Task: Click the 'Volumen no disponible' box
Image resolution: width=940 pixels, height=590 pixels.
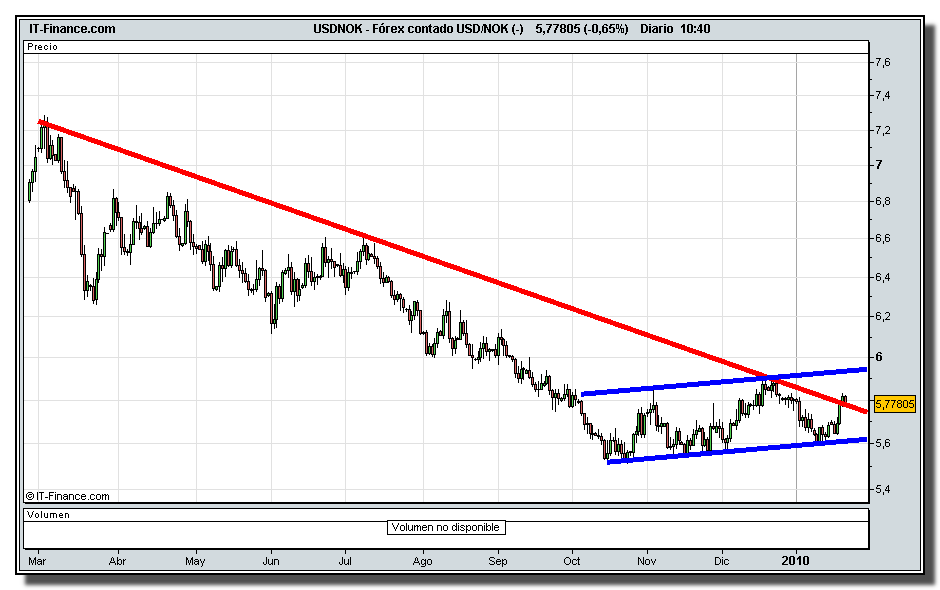Action: click(445, 528)
